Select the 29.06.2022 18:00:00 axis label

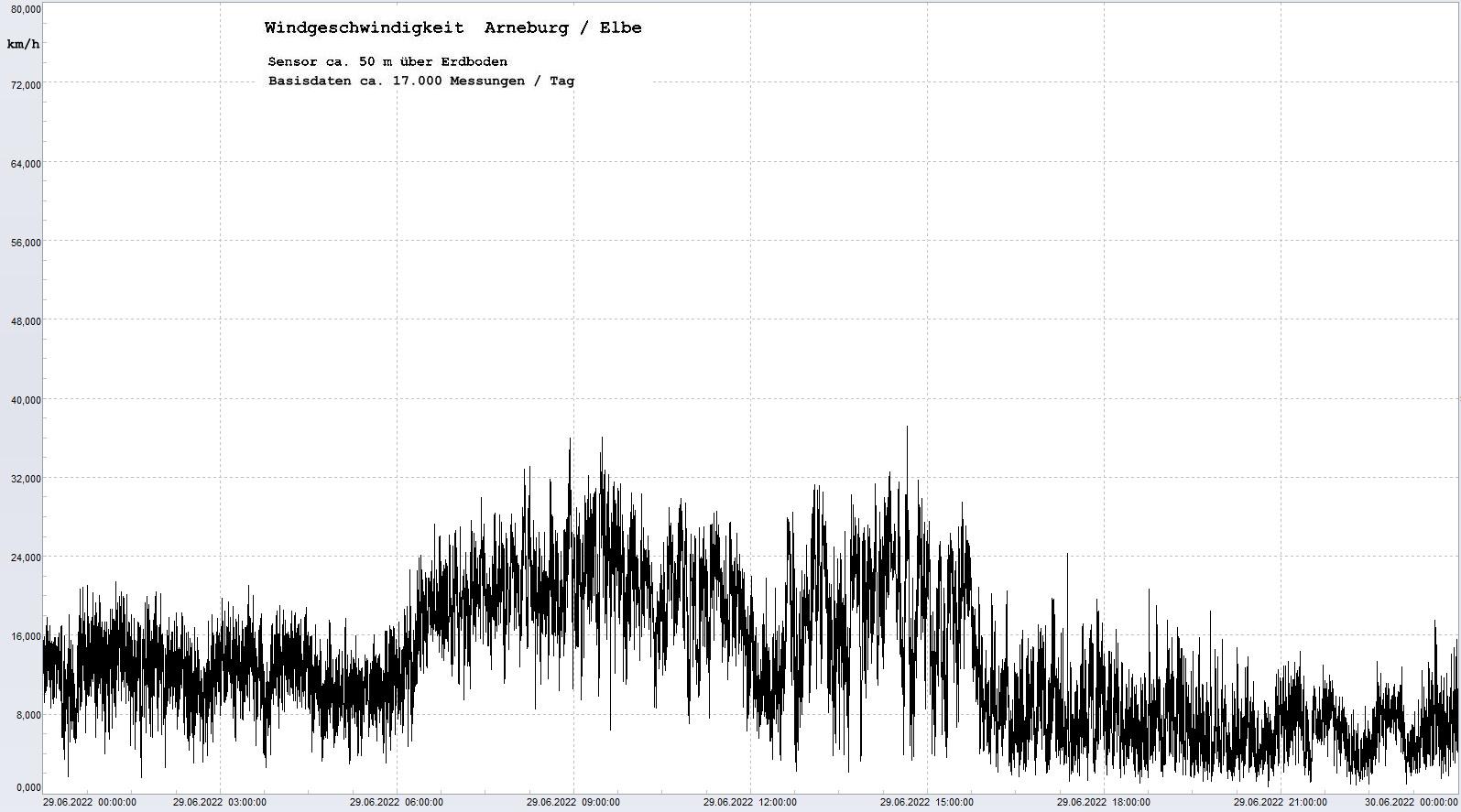coord(1103,803)
